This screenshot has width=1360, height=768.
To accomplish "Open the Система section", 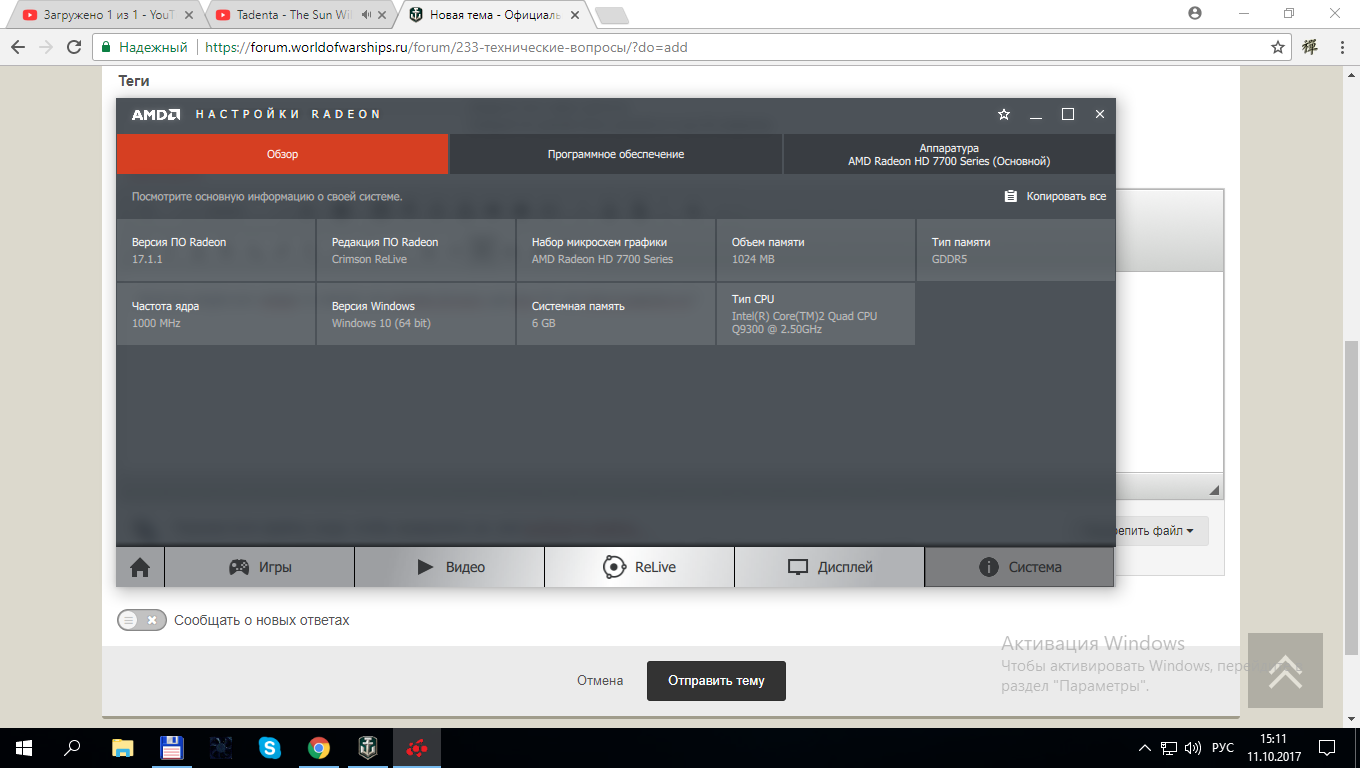I will 1019,567.
